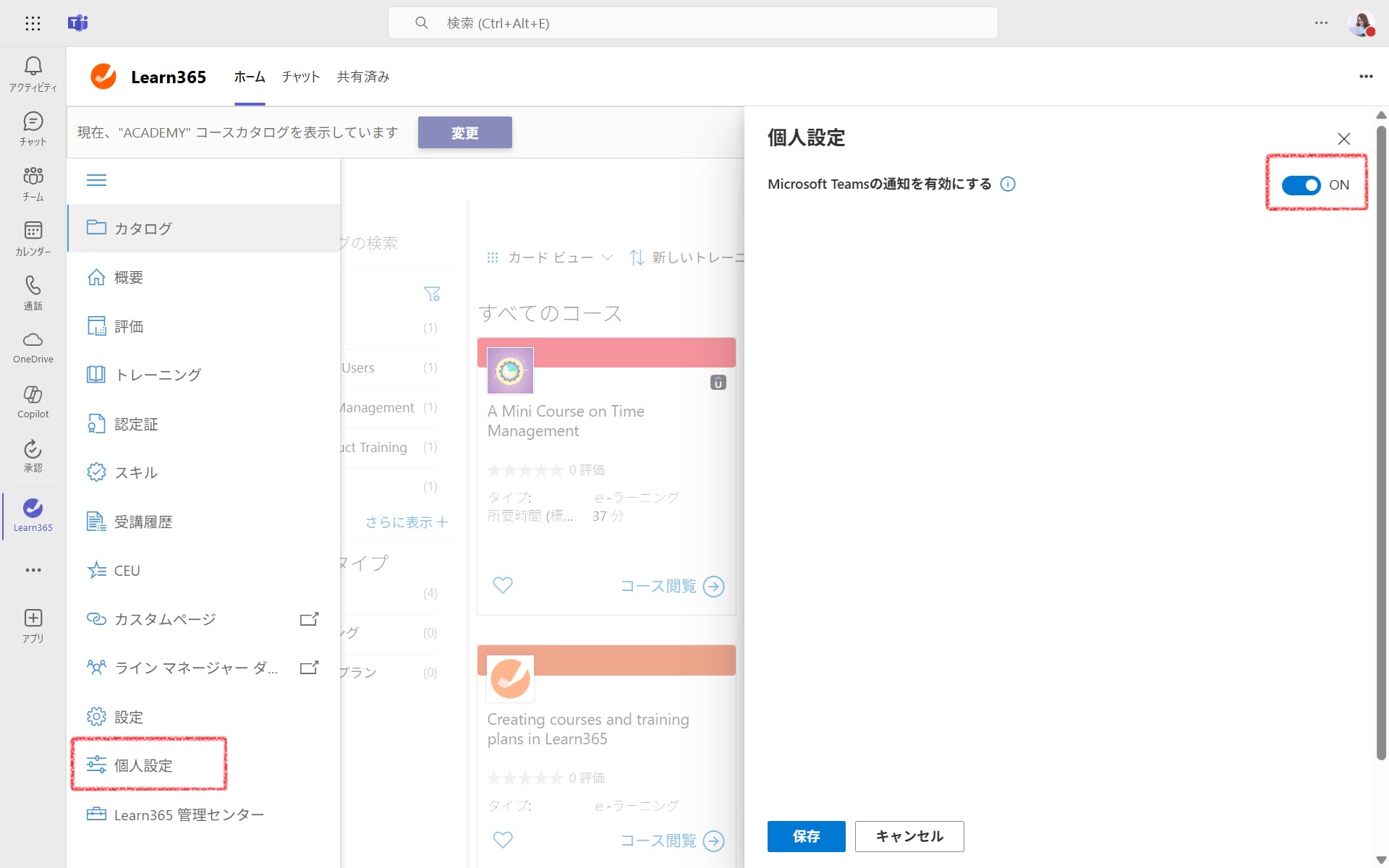Click the 変更 catalog button
This screenshot has height=868, width=1389.
(464, 132)
